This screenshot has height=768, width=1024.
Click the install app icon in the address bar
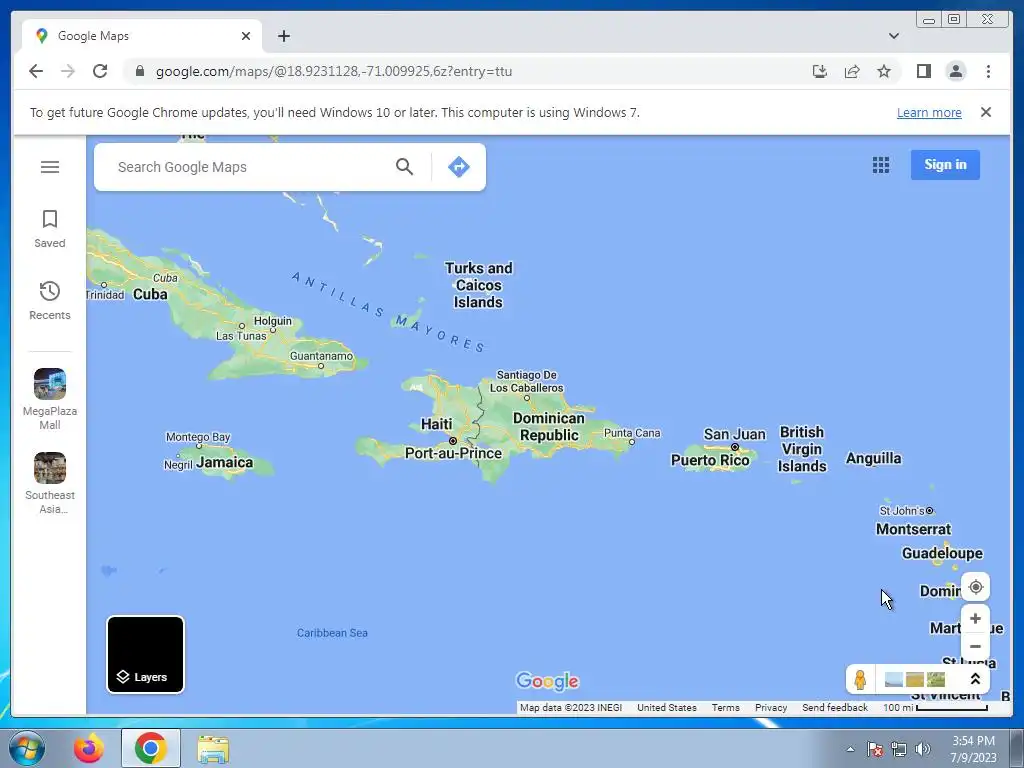pyautogui.click(x=820, y=71)
